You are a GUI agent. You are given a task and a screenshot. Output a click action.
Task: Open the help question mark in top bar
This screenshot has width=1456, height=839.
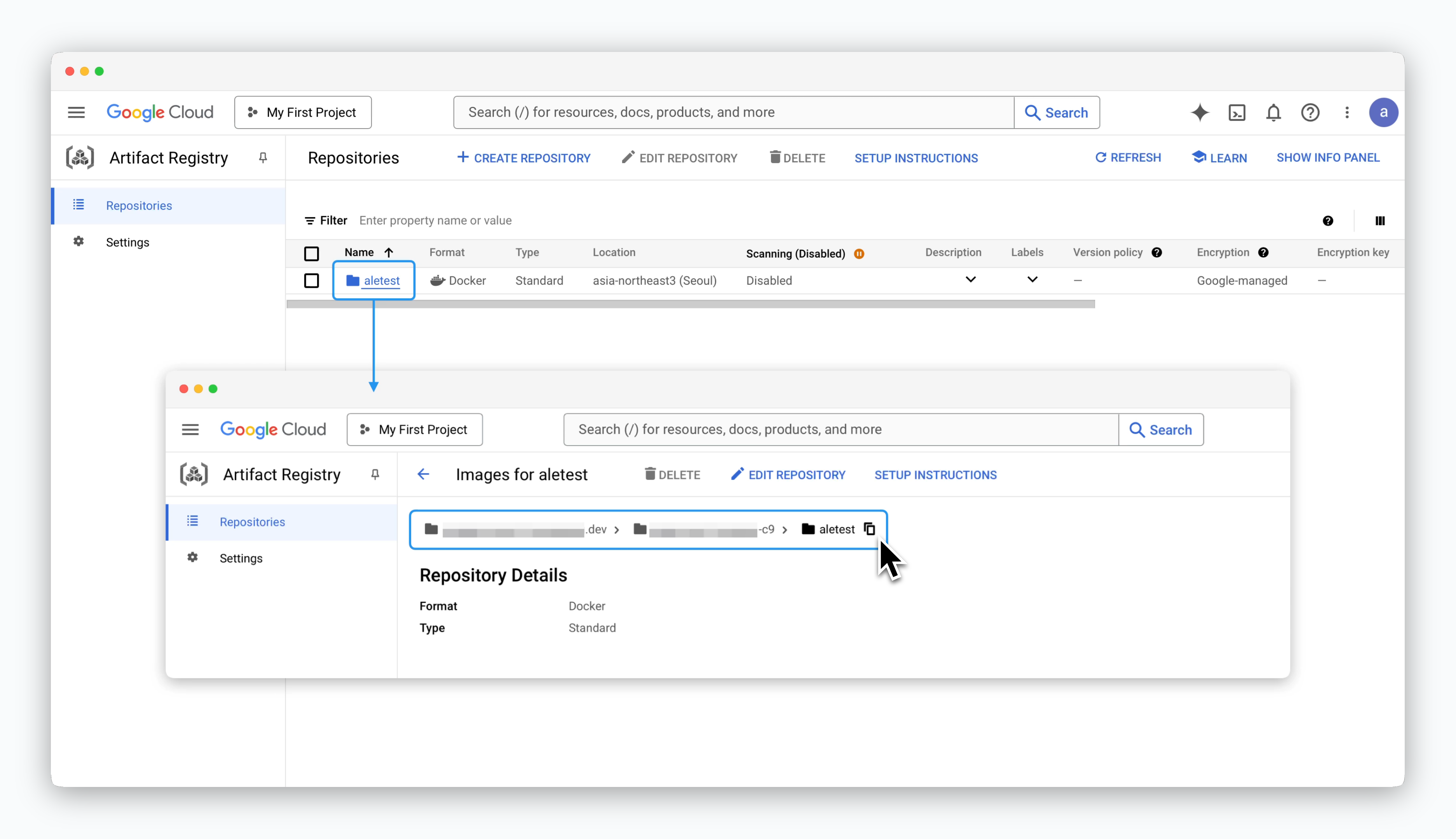coord(1310,112)
